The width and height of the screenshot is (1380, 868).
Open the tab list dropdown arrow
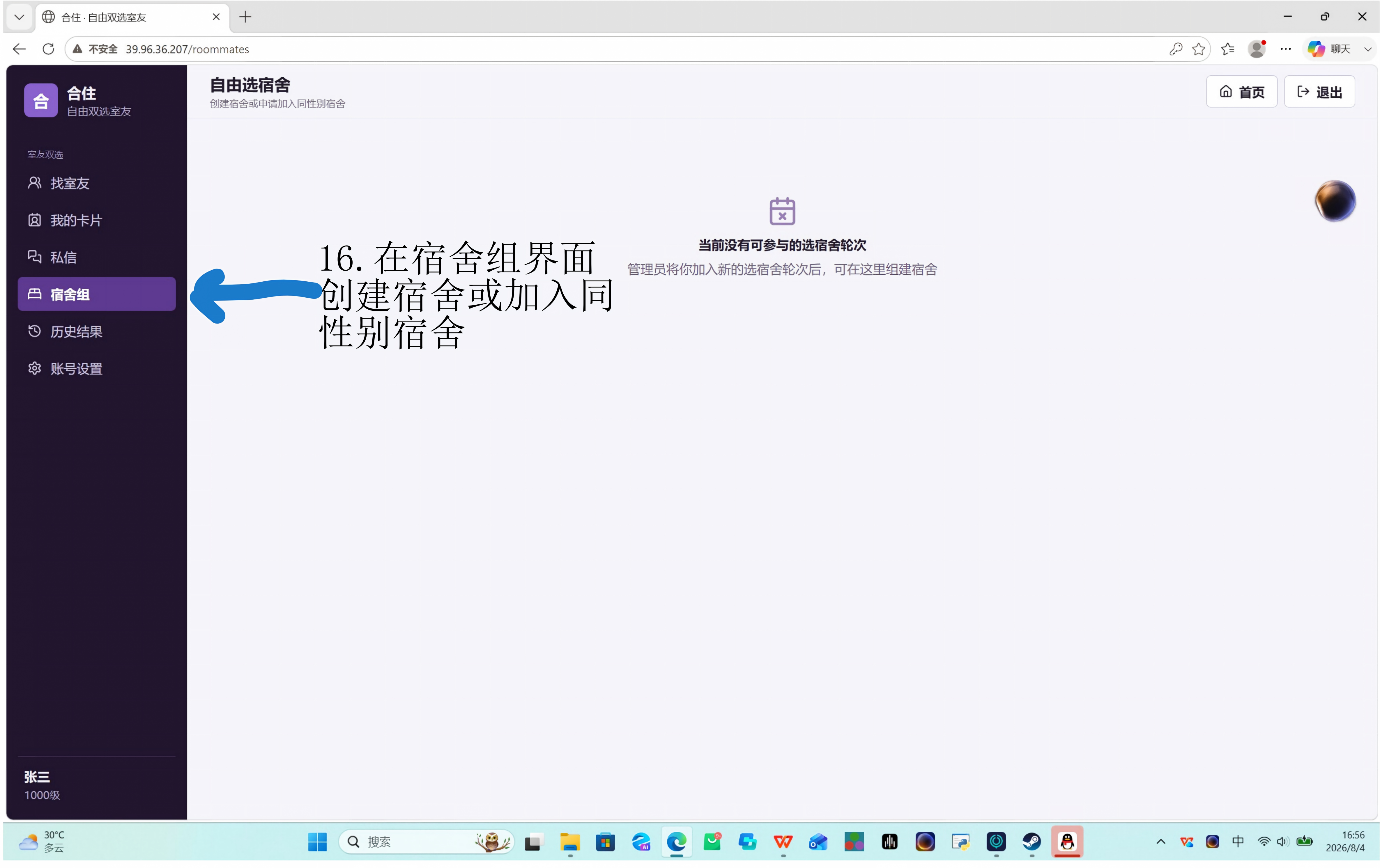19,17
